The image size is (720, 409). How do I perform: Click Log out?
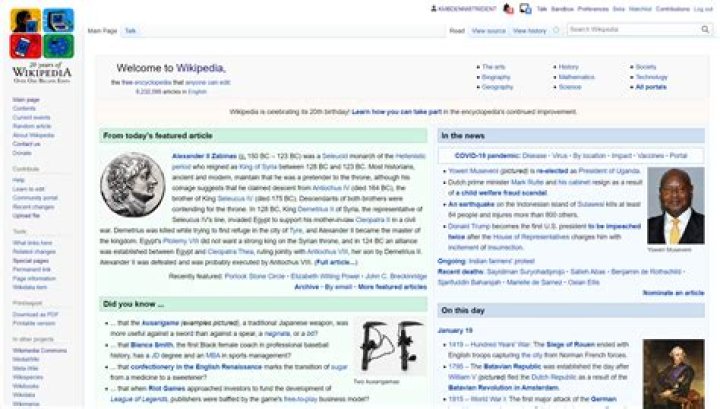703,9
